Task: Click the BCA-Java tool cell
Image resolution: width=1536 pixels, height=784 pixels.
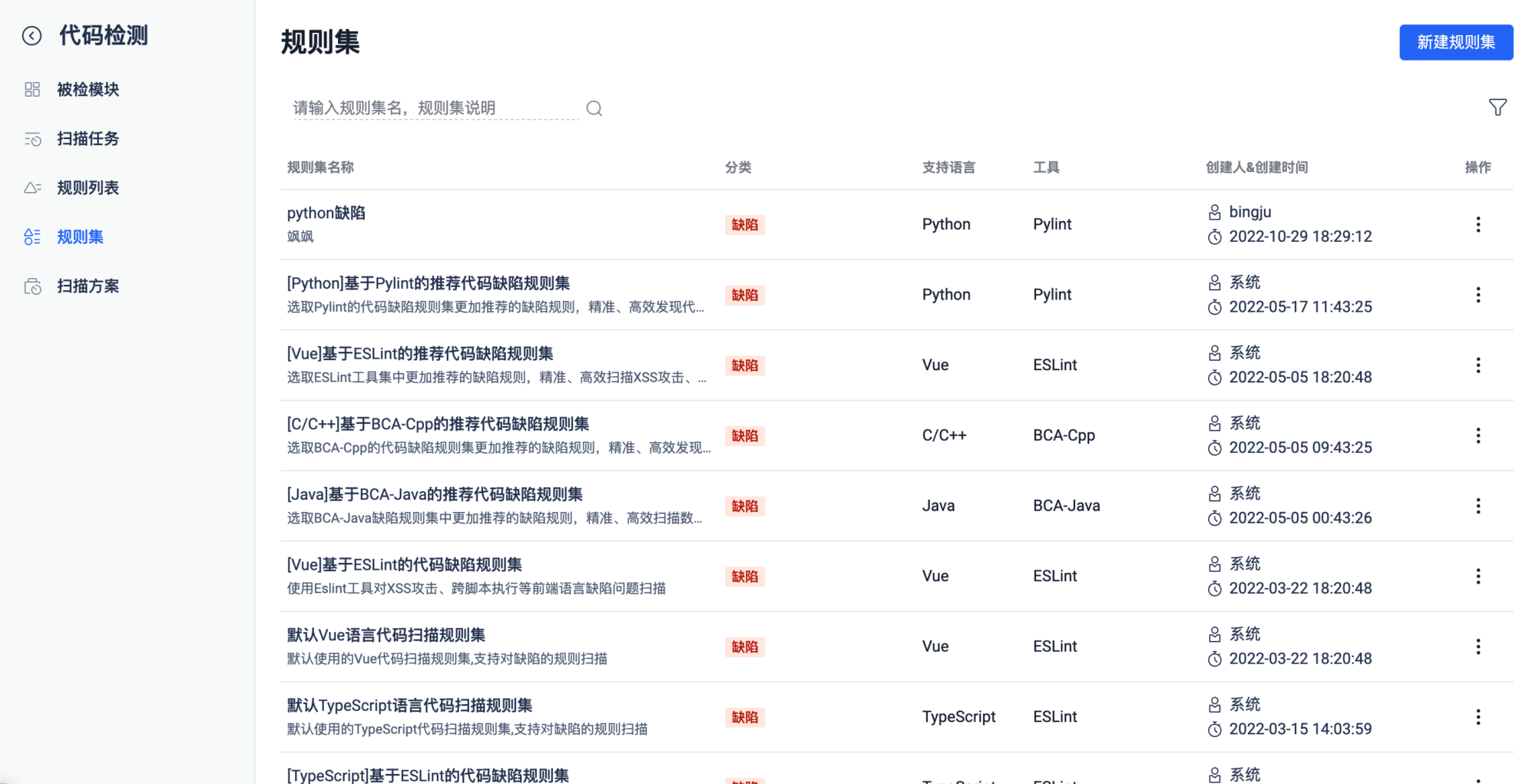Action: pos(1067,506)
